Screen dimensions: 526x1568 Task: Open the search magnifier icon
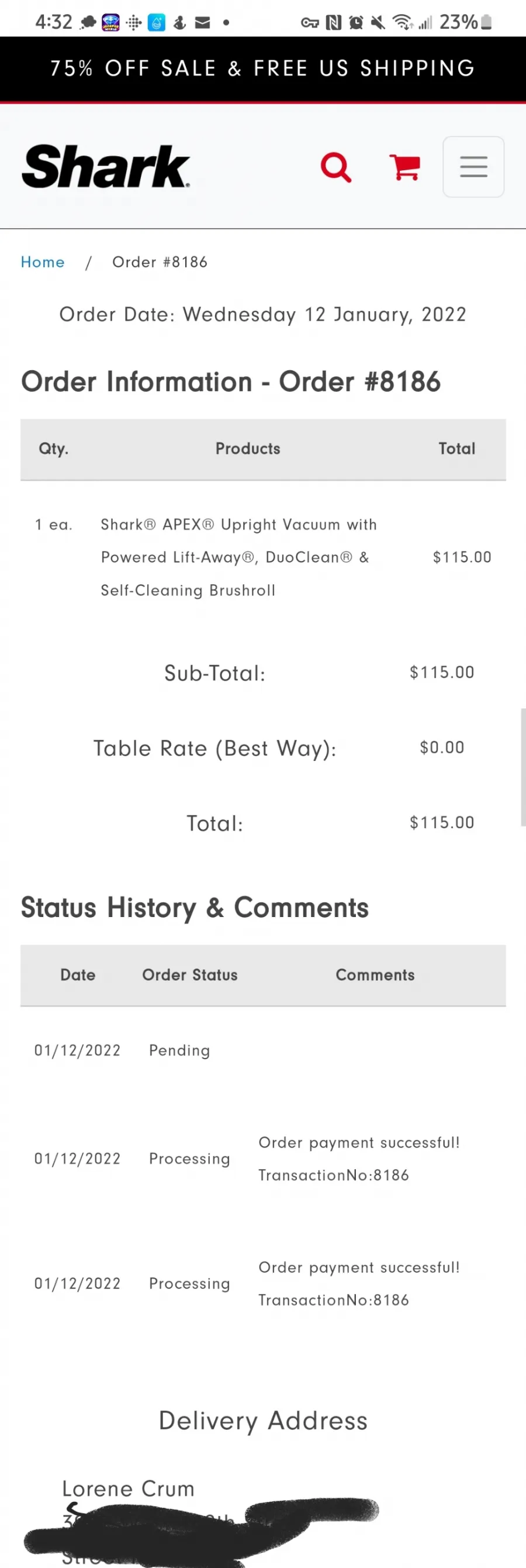(x=335, y=167)
